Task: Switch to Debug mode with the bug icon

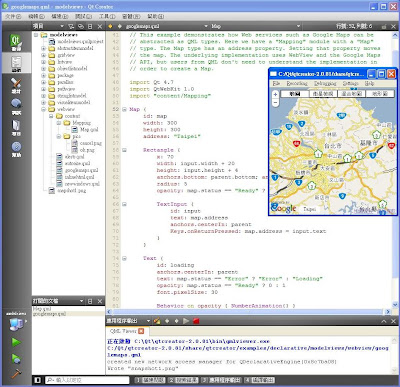Action: pos(16,107)
